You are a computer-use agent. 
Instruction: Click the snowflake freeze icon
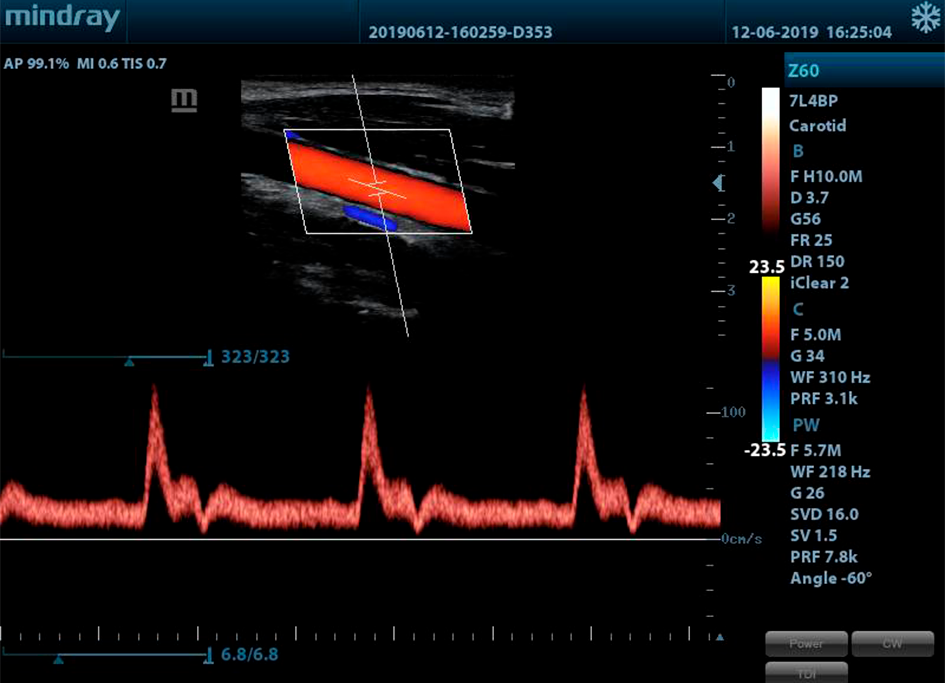point(924,18)
